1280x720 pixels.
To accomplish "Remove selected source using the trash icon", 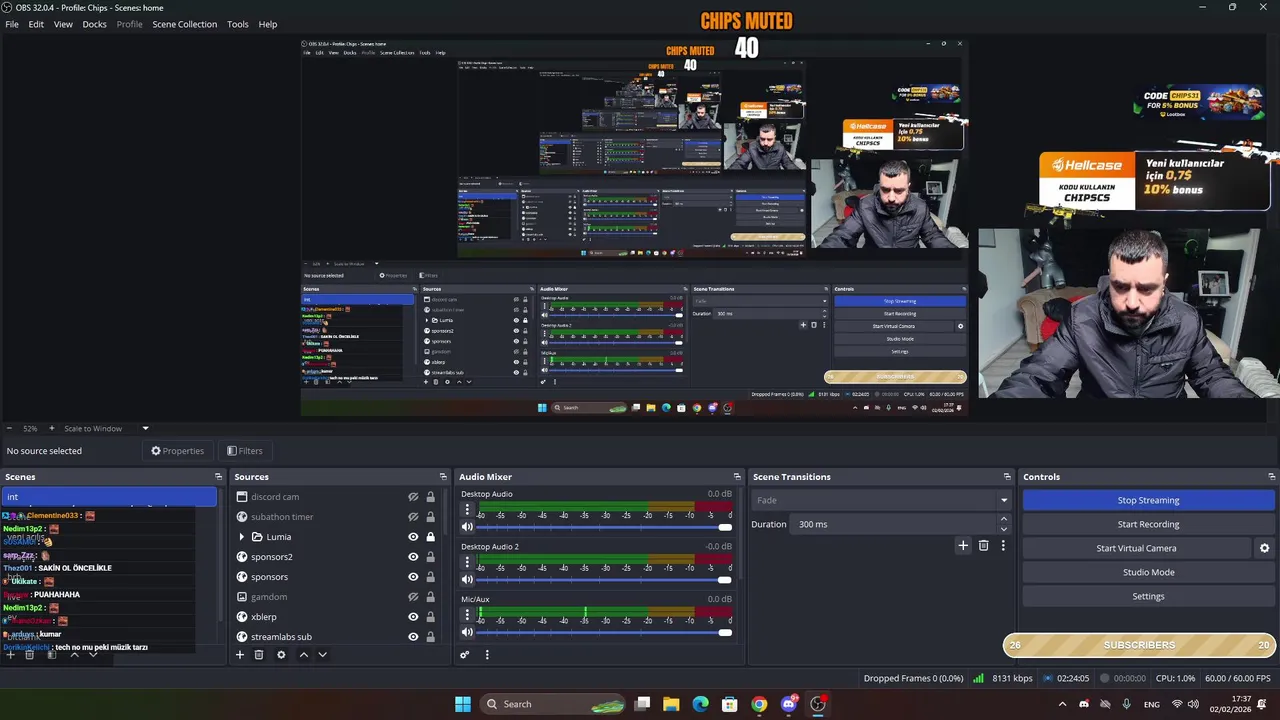I will click(259, 655).
